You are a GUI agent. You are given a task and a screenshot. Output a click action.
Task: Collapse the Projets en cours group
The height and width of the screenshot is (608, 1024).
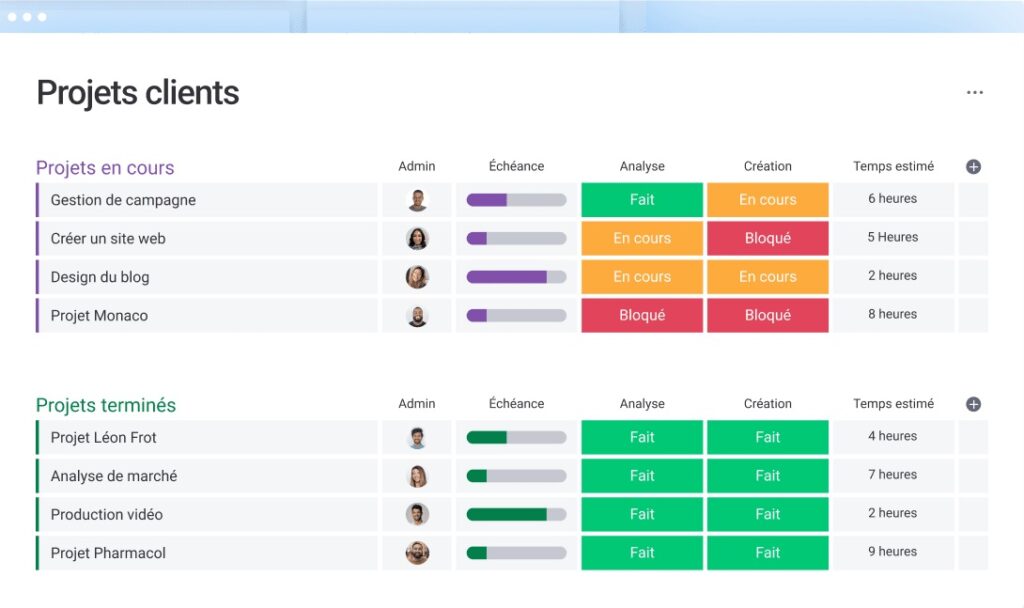pos(105,168)
